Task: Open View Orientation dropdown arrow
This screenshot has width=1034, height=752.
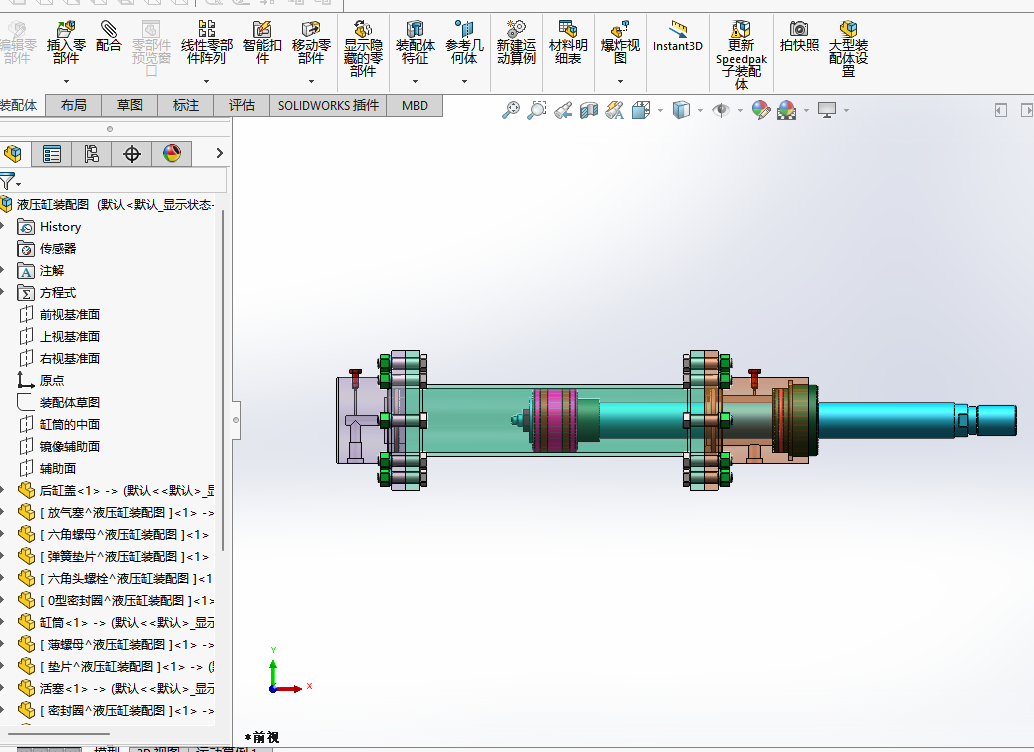Action: click(660, 111)
